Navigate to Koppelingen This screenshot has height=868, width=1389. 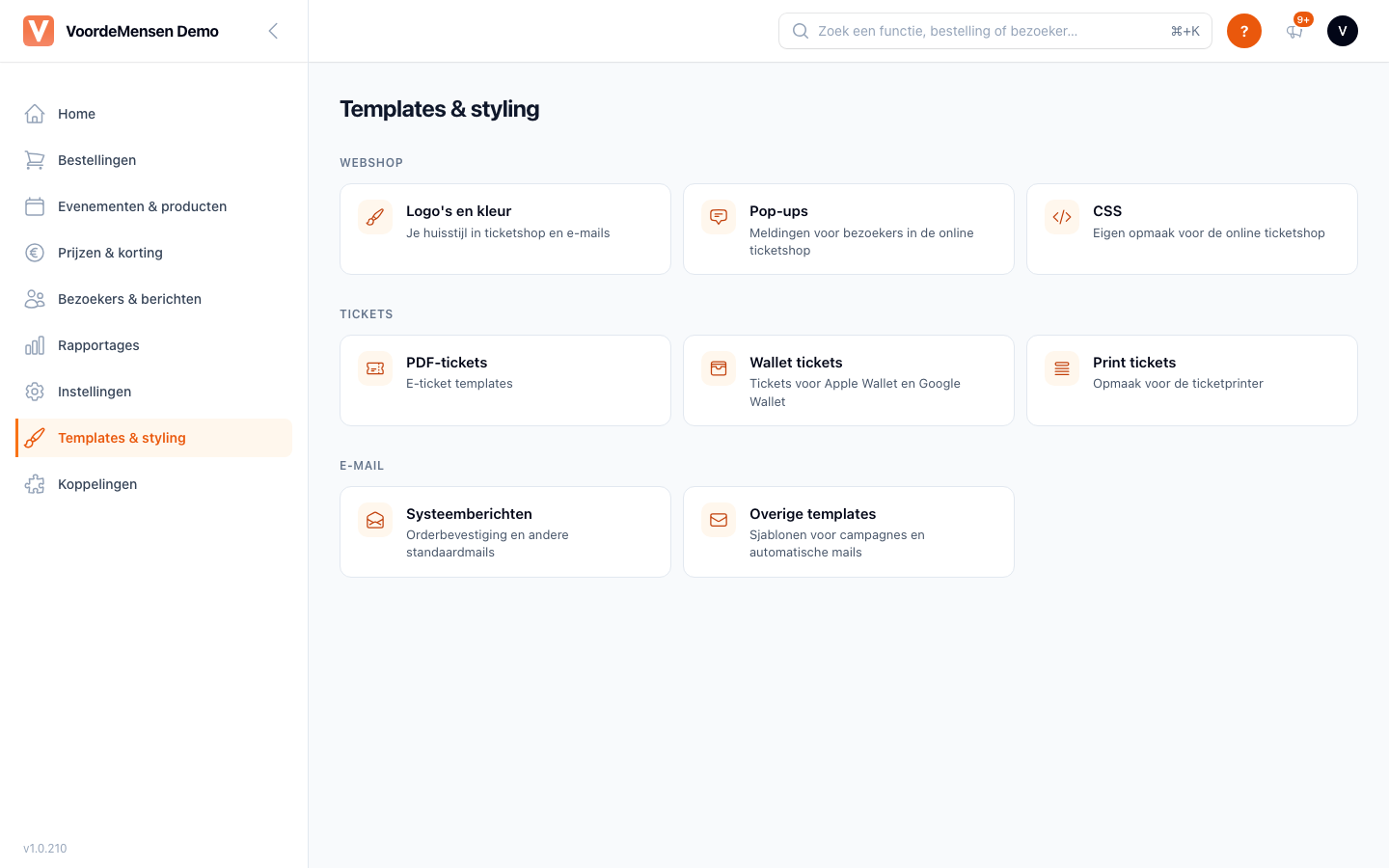[x=154, y=484]
